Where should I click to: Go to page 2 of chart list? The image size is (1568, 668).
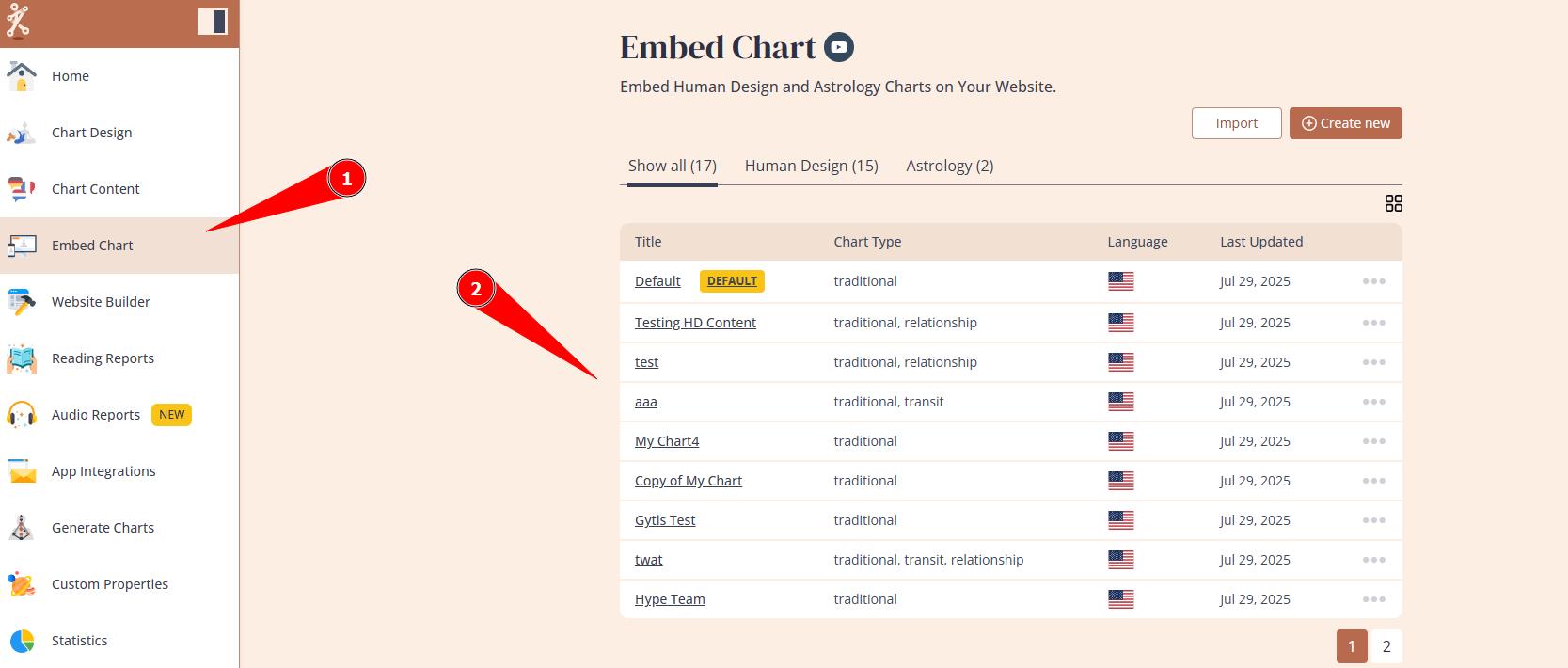pyautogui.click(x=1386, y=646)
